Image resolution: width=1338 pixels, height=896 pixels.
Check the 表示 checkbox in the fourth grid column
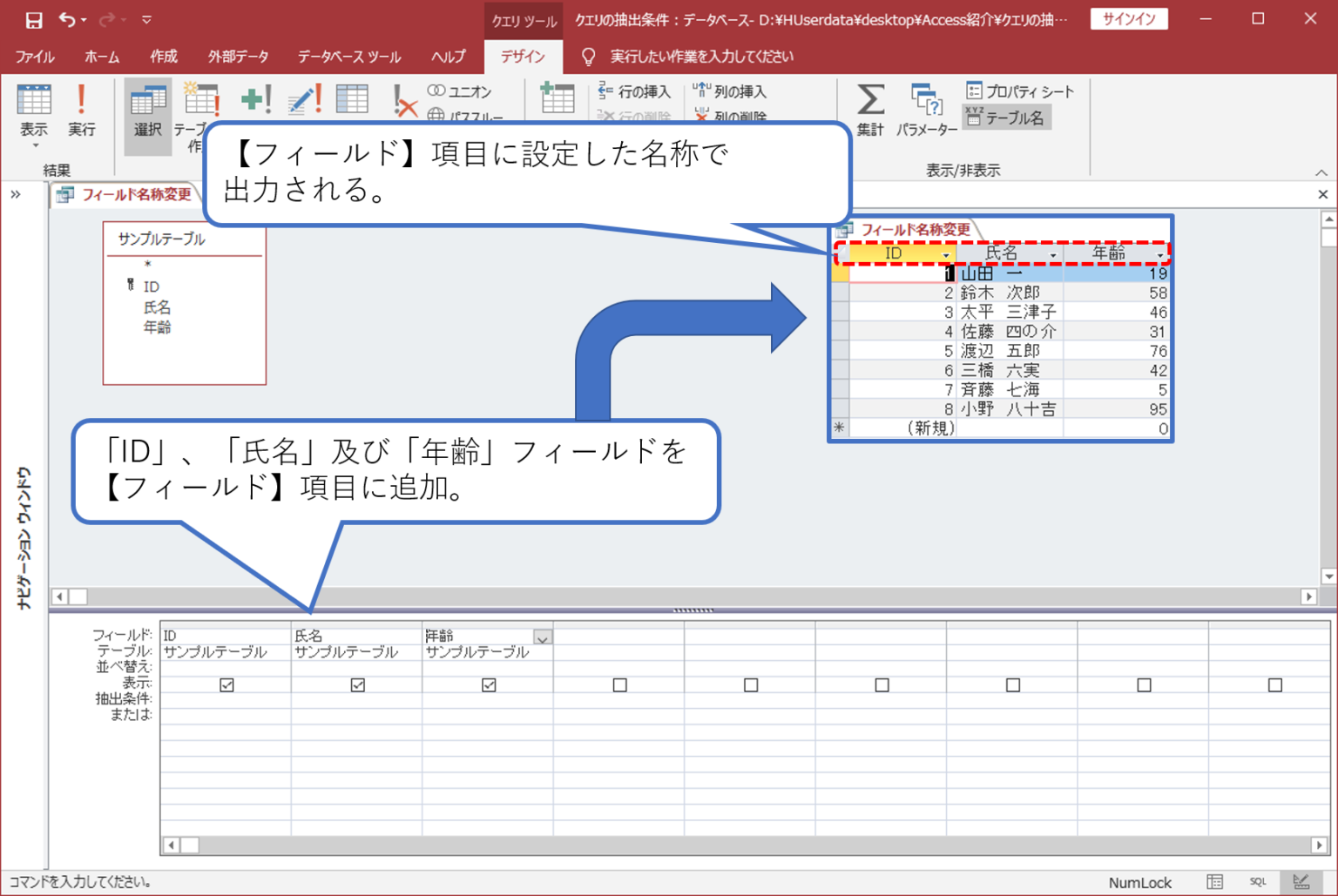[619, 685]
